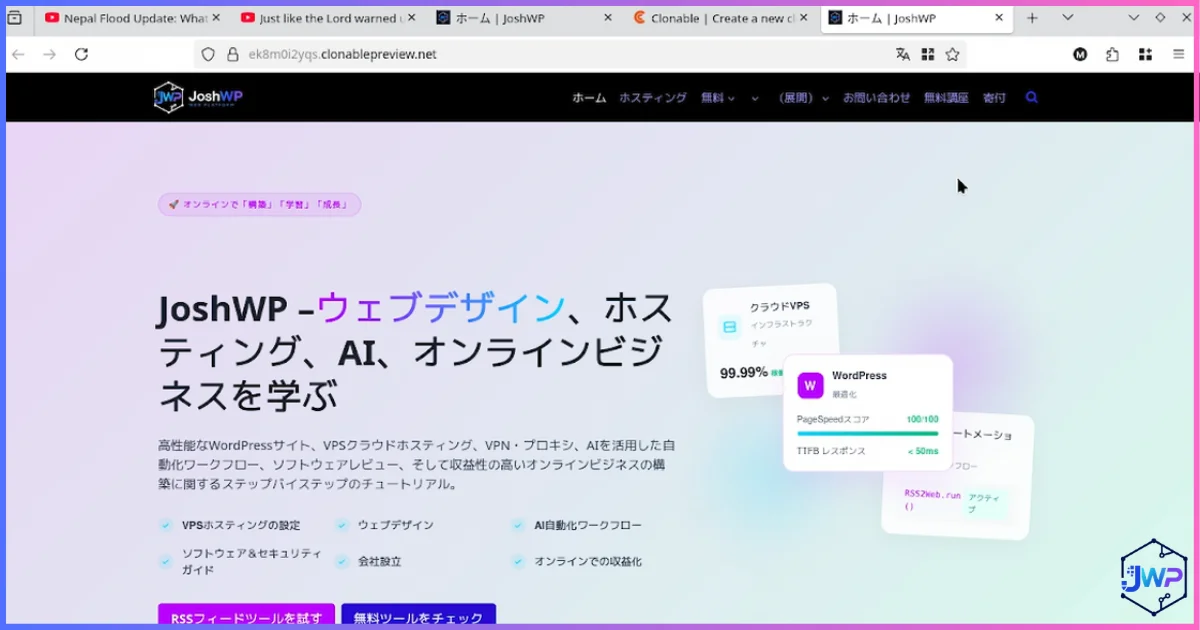Close the Nepal Flood Update tab
Screen dimensions: 1200x630
coord(215,18)
